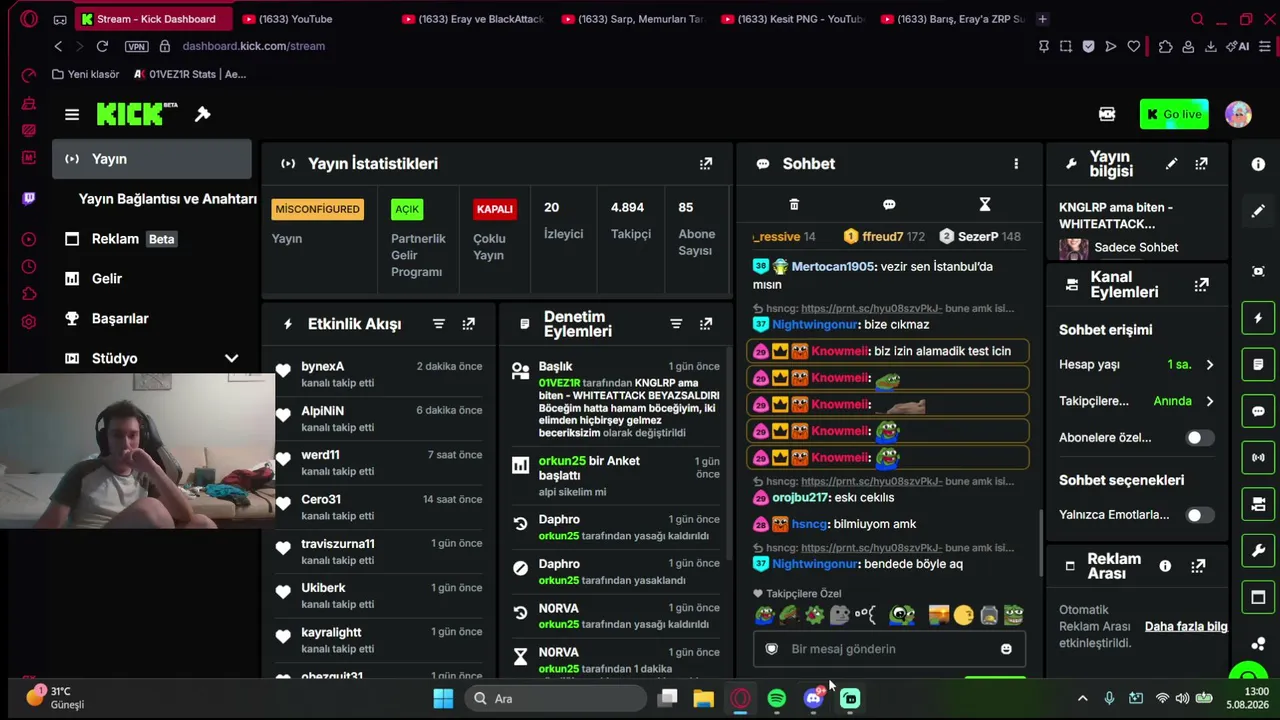
Task: Open the Twitch icon in the Opera sidebar
Action: pos(29,198)
